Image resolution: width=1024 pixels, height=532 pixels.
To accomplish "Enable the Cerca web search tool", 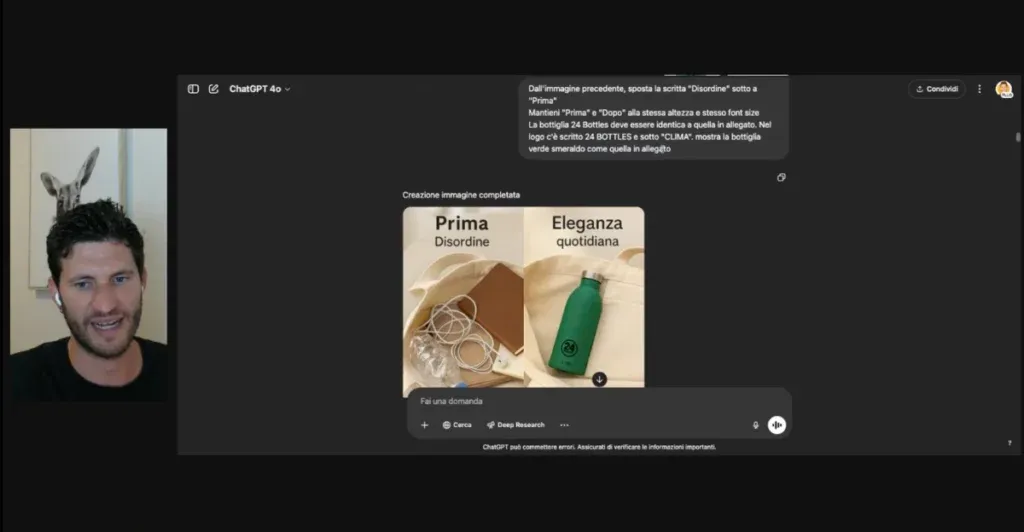I will [457, 425].
